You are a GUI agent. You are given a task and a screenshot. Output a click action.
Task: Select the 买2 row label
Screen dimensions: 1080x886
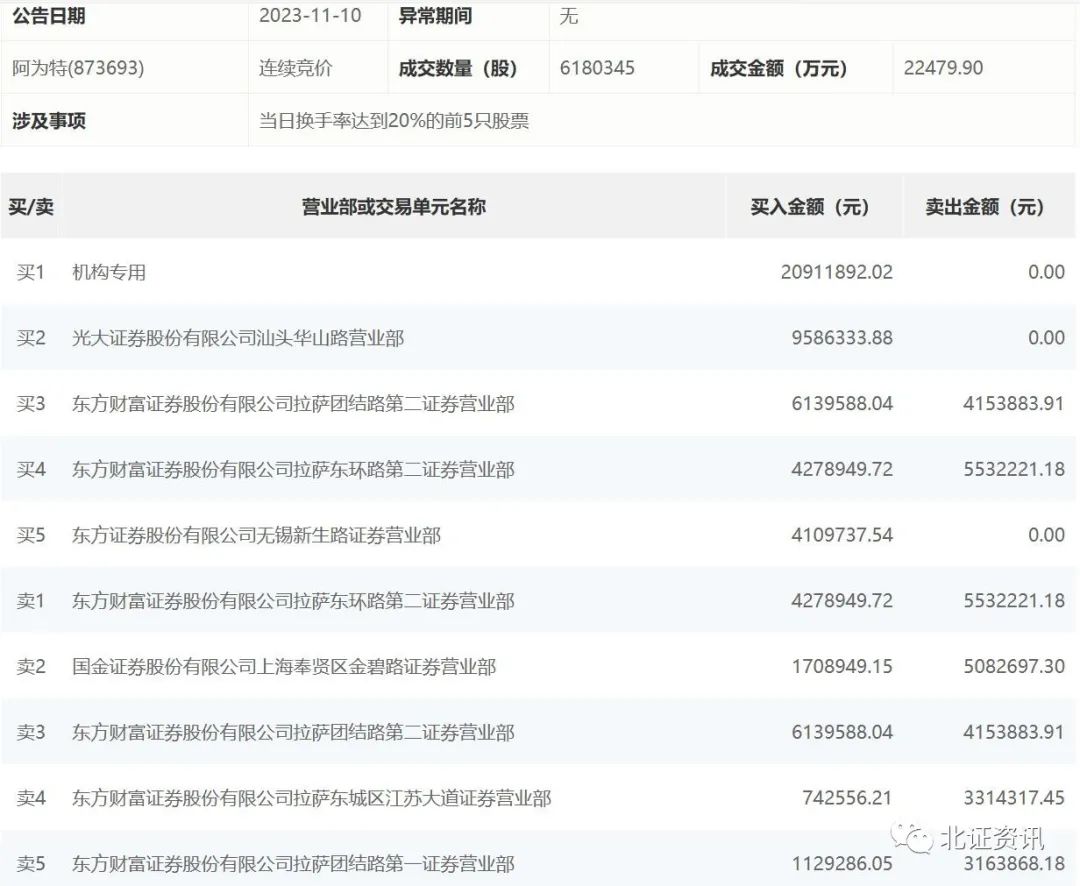point(31,338)
